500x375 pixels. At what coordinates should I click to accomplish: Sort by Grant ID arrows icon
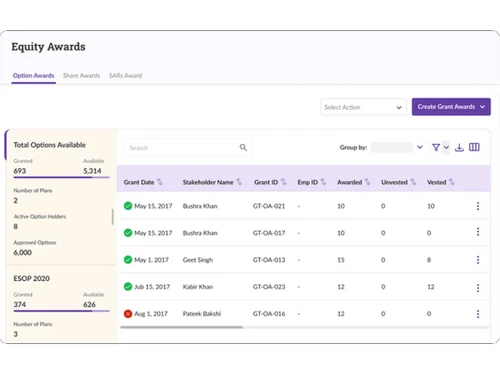click(283, 182)
